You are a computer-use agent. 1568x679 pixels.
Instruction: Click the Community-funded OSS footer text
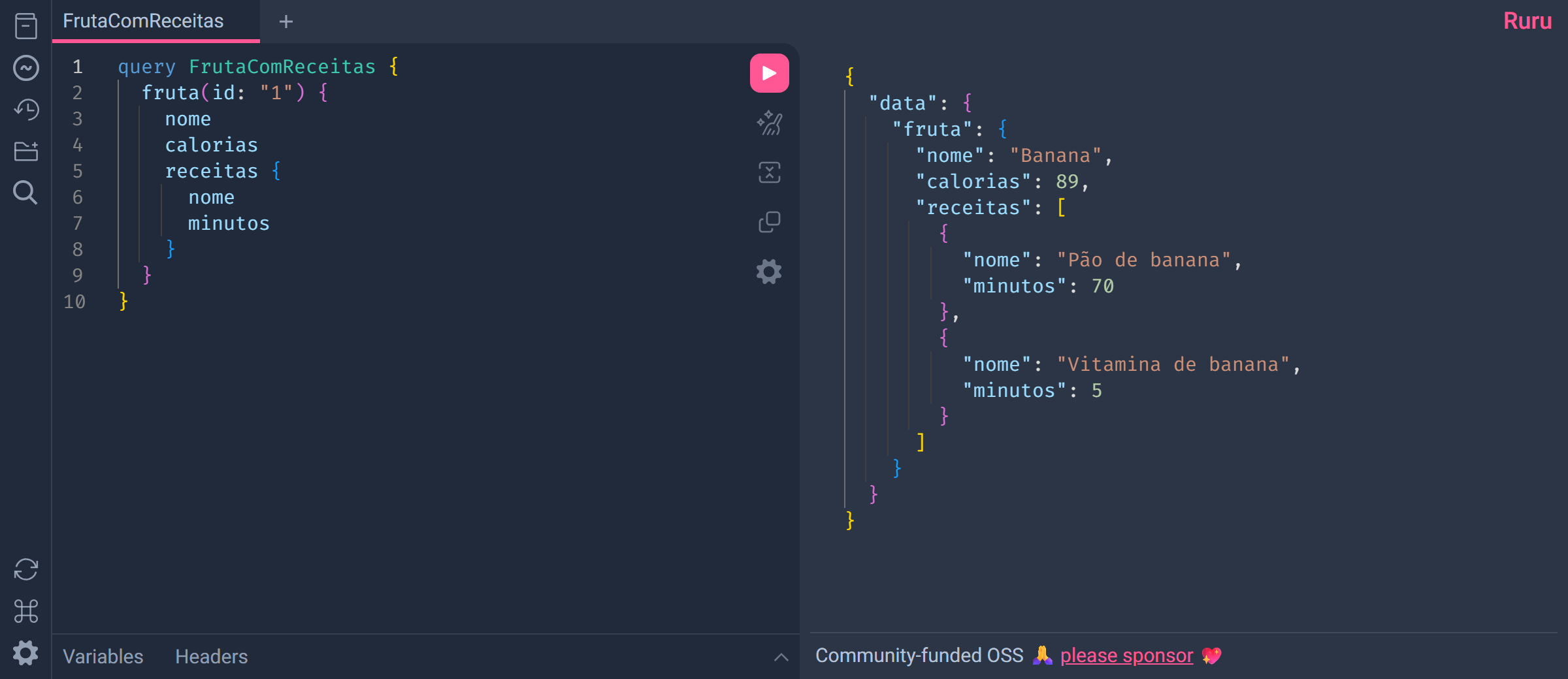(919, 655)
